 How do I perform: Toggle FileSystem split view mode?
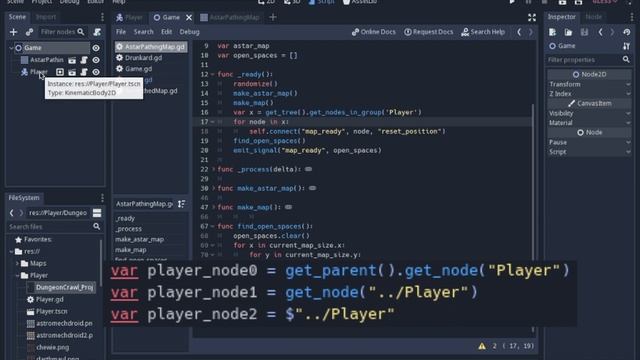(97, 213)
